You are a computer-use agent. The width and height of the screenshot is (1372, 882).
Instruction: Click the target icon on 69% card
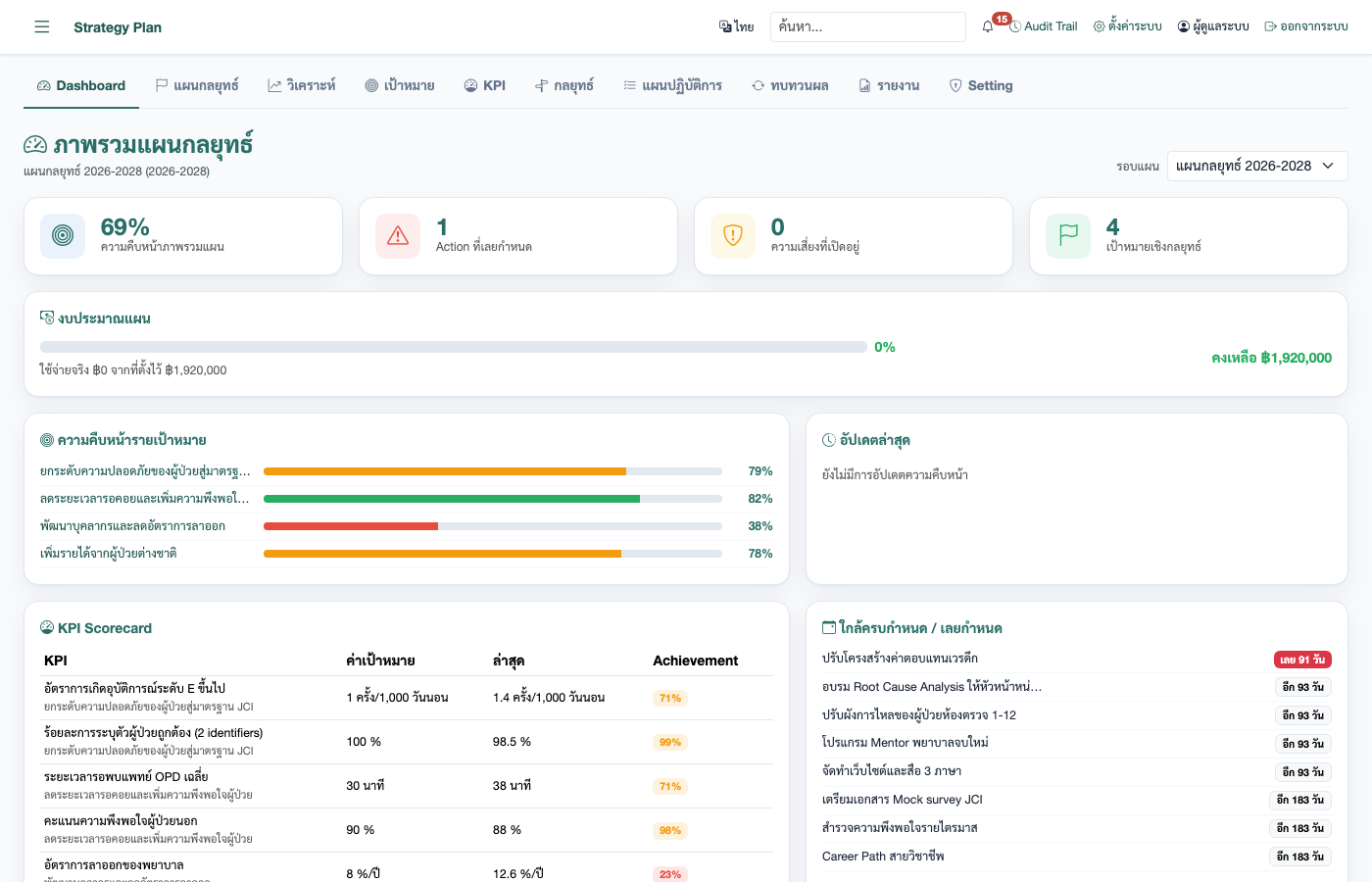(63, 236)
